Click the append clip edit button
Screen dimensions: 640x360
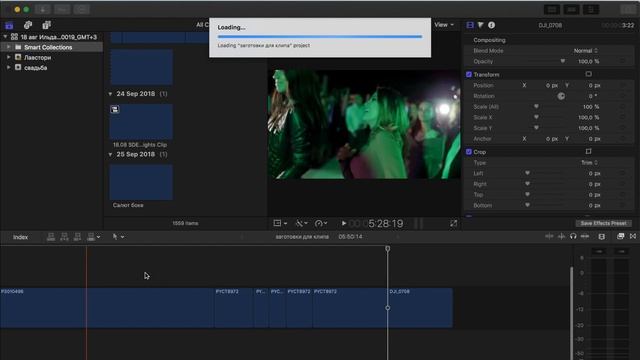[77, 237]
